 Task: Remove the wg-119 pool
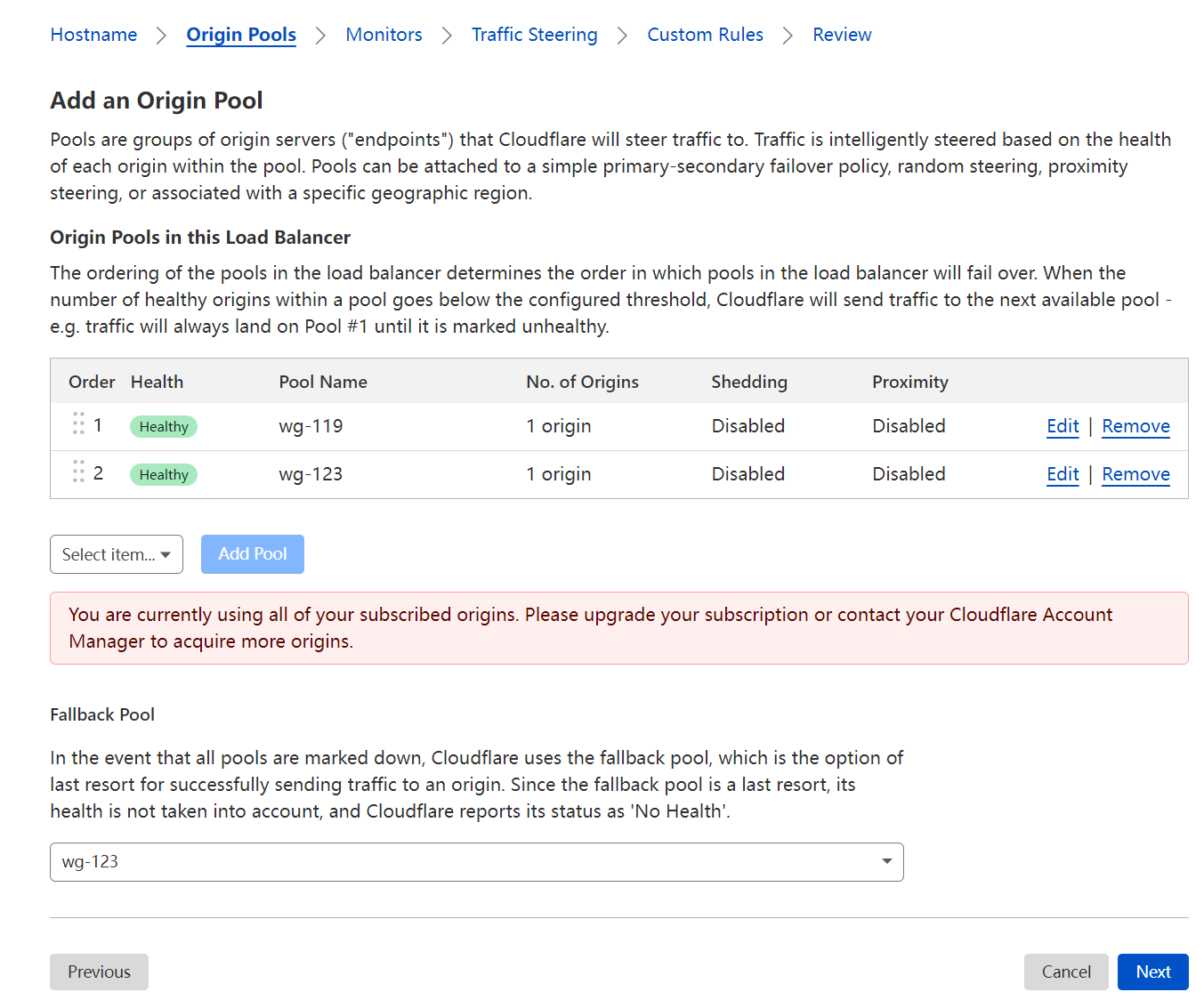click(x=1135, y=426)
